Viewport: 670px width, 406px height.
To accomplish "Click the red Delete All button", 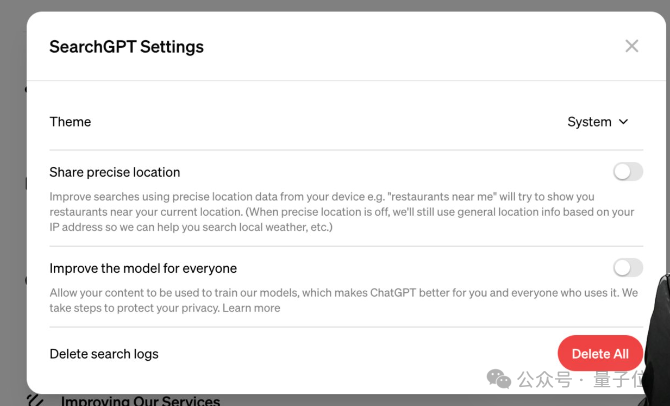I will point(600,353).
